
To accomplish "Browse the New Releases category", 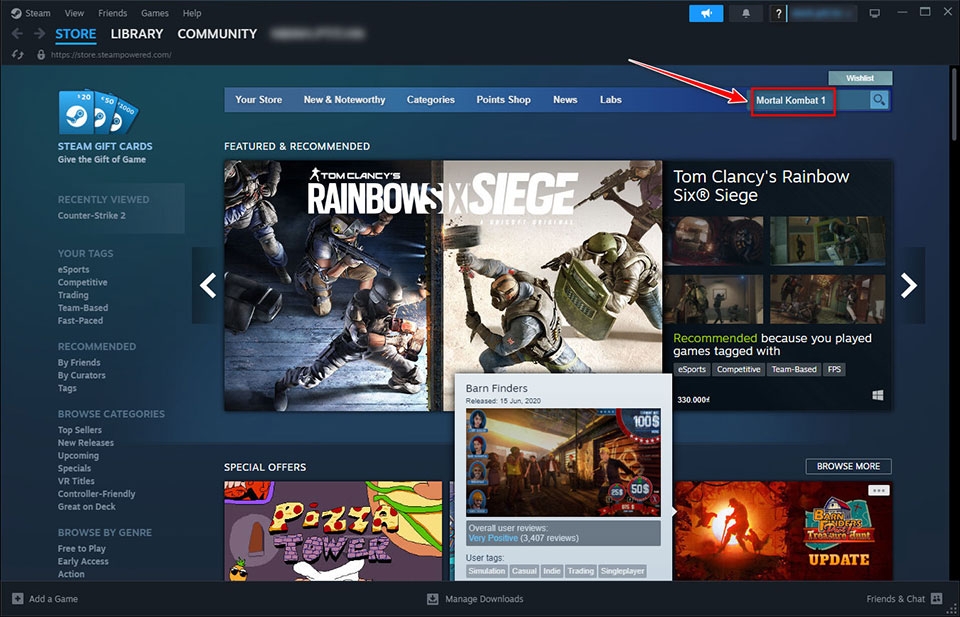I will coord(86,443).
